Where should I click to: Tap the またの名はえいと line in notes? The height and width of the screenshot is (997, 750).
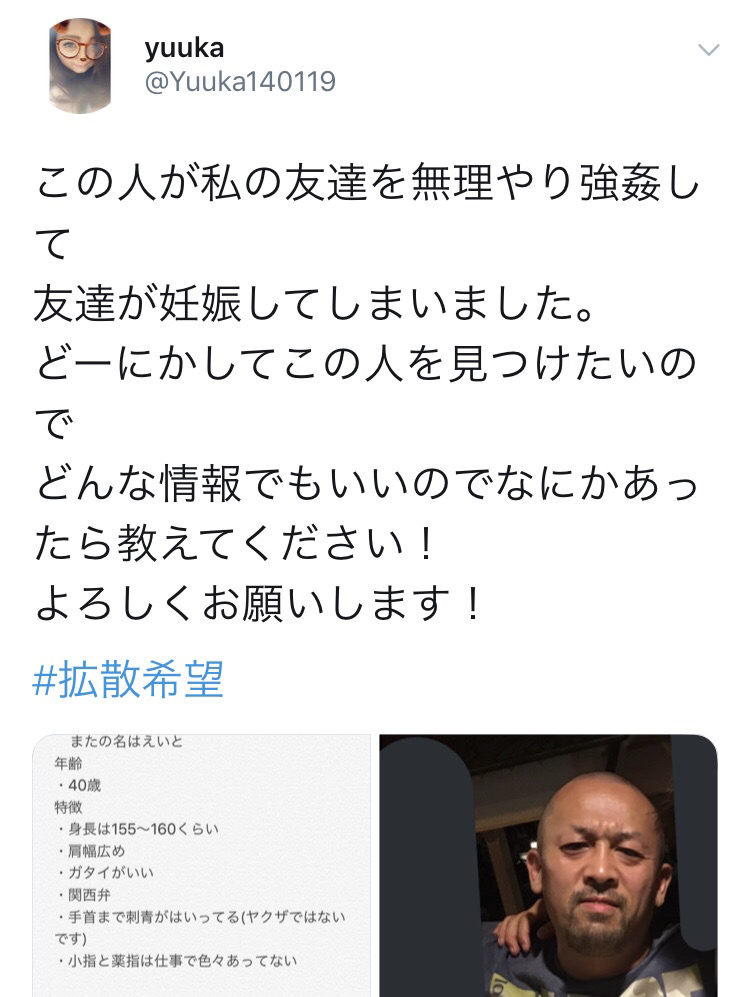(x=126, y=741)
